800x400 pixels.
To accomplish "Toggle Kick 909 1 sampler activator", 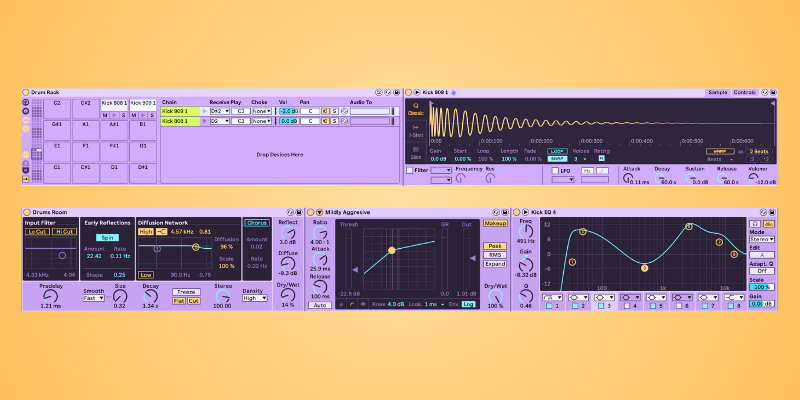I will 408,92.
